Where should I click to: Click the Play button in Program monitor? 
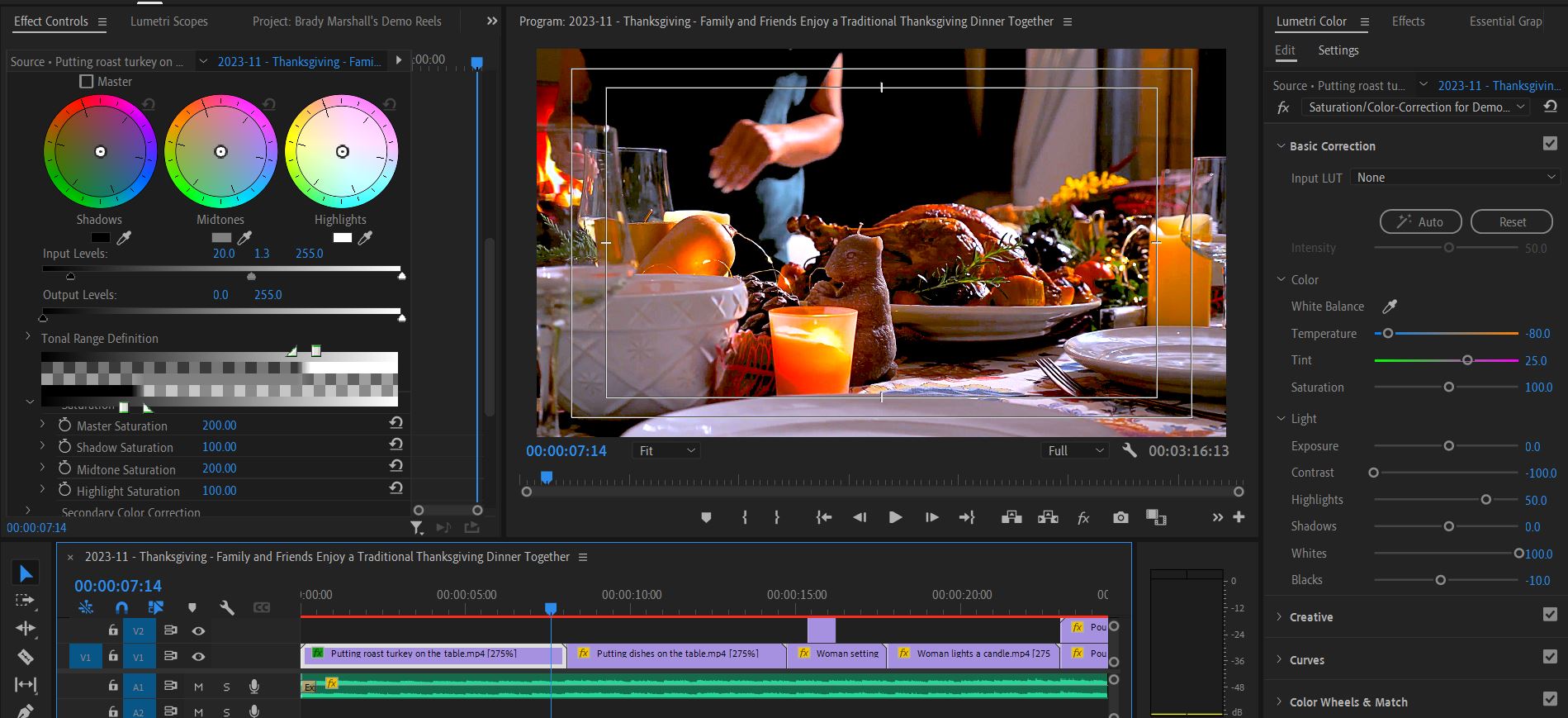[895, 517]
